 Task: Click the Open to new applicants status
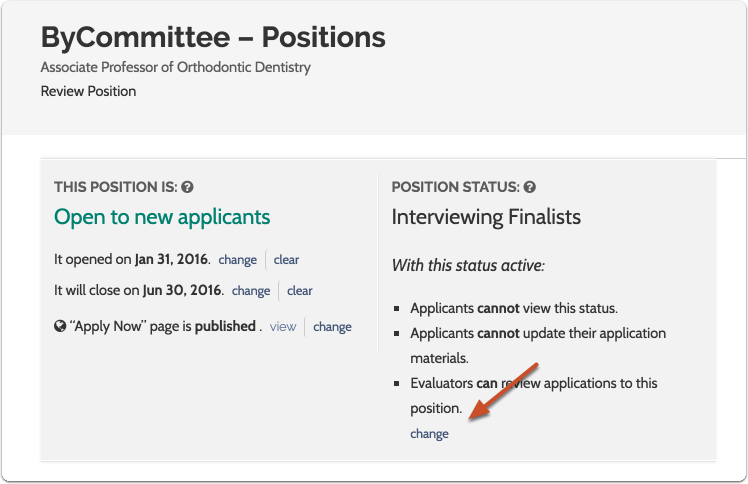coord(162,217)
